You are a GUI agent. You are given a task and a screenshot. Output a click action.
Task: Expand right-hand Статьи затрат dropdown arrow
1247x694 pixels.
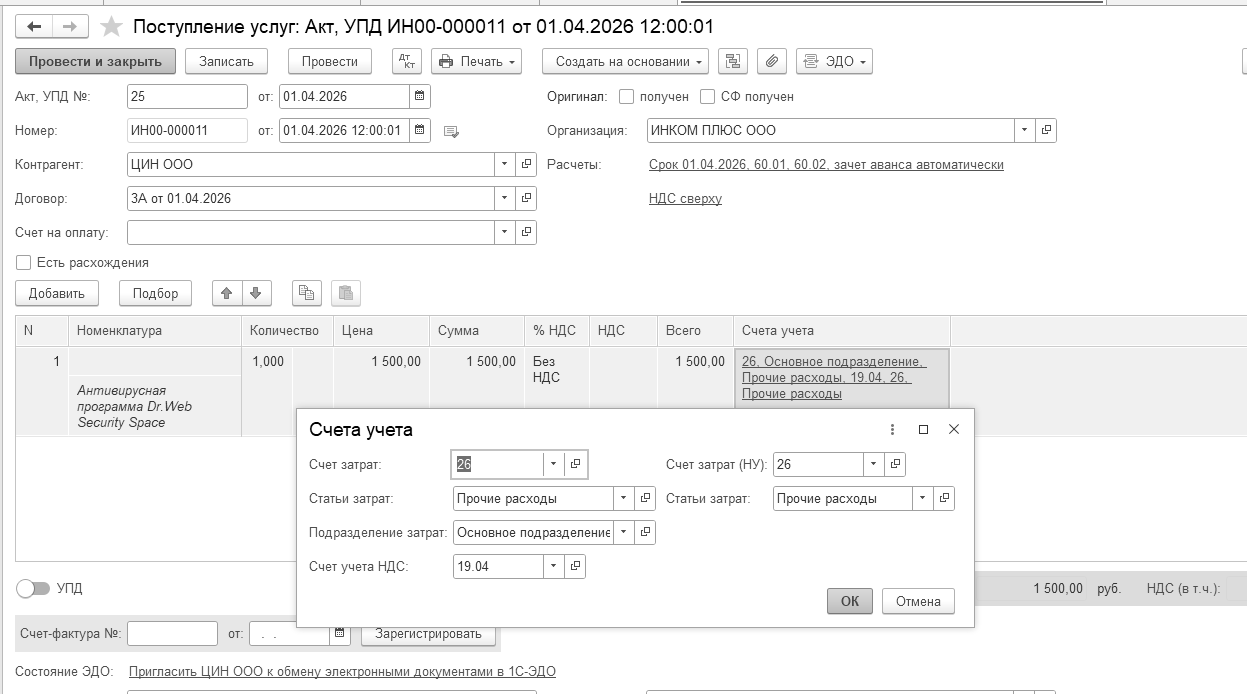point(923,498)
